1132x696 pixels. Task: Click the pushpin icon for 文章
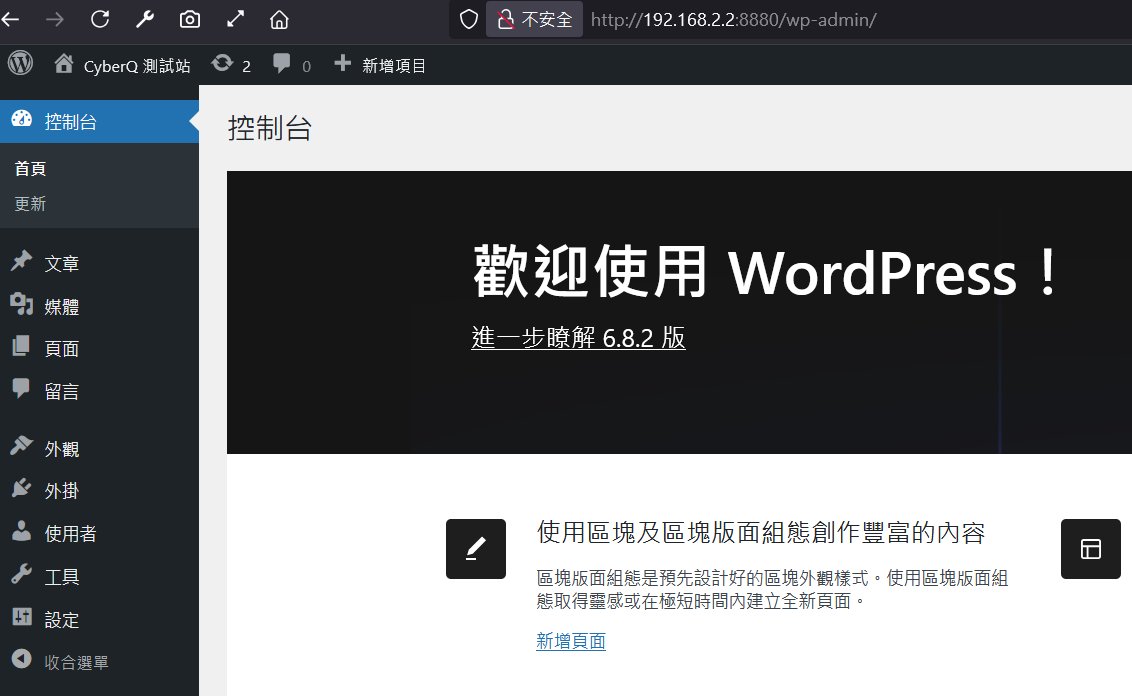22,261
